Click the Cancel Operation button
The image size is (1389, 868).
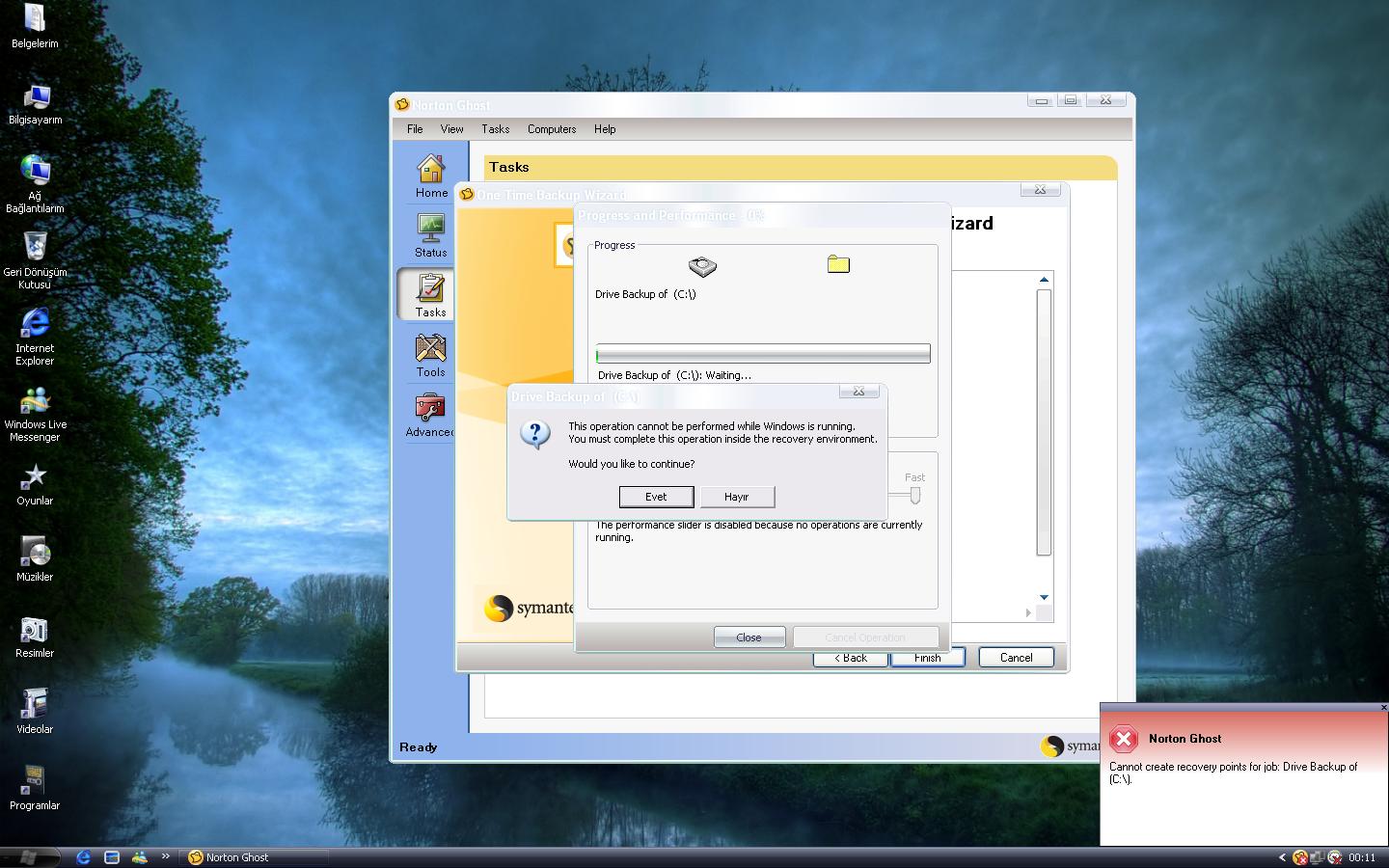865,637
